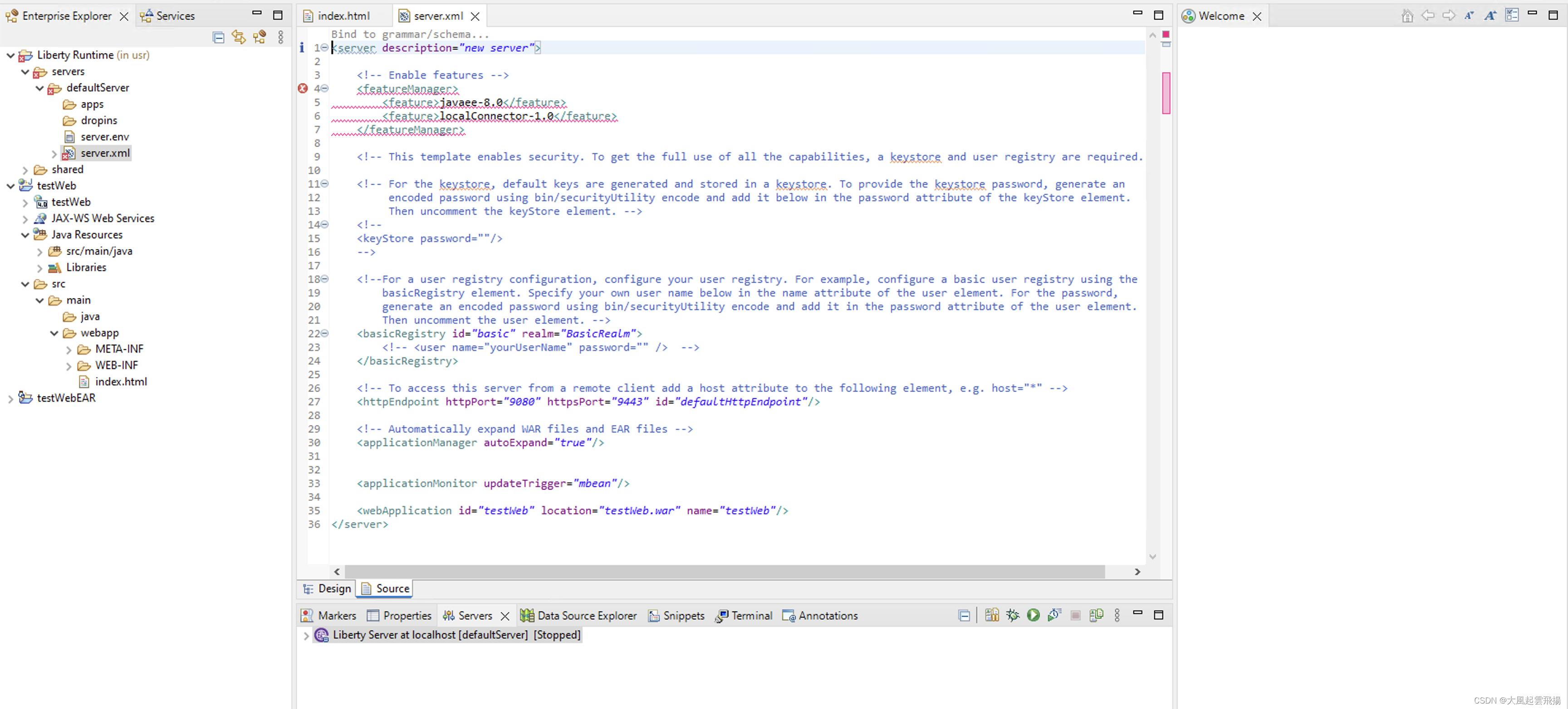Click the red error marker in the overview ruler
This screenshot has height=709, width=1568.
click(x=1166, y=34)
